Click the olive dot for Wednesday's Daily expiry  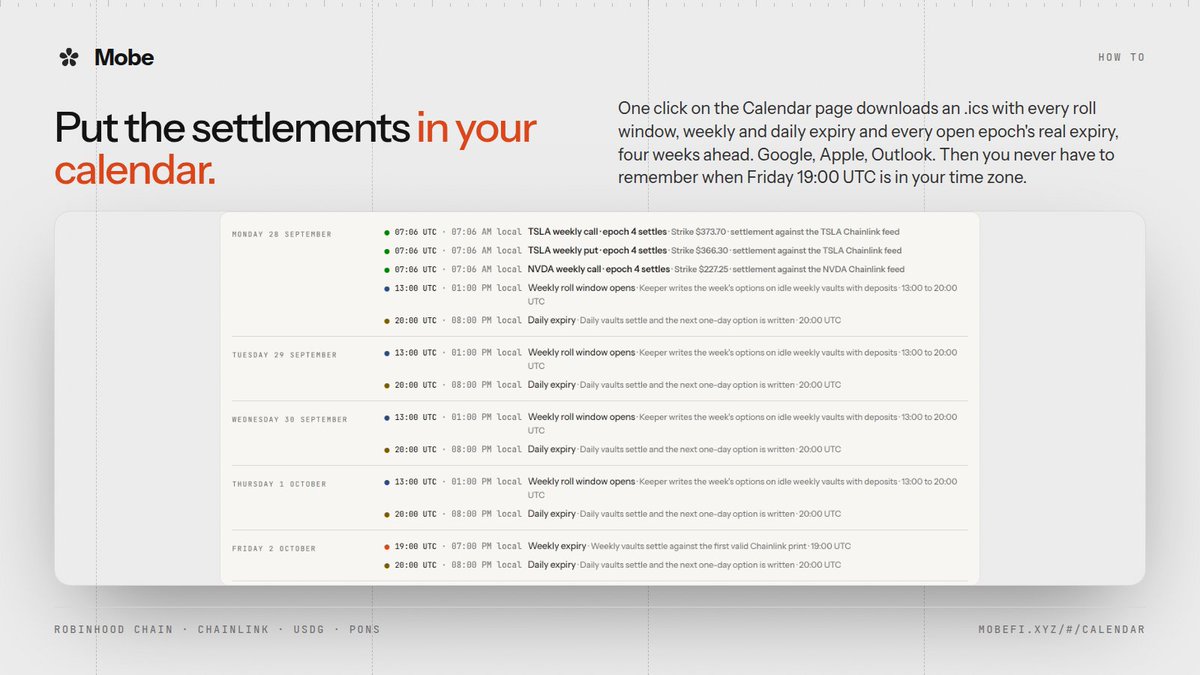[x=387, y=450]
